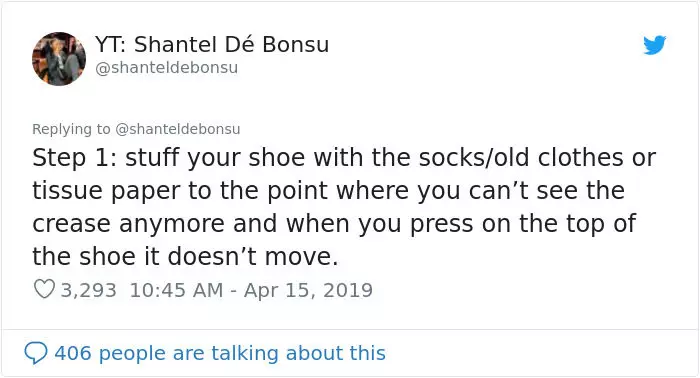The width and height of the screenshot is (700, 378).
Task: Click the 'Apr 15, 2019' date text
Action: [308, 290]
